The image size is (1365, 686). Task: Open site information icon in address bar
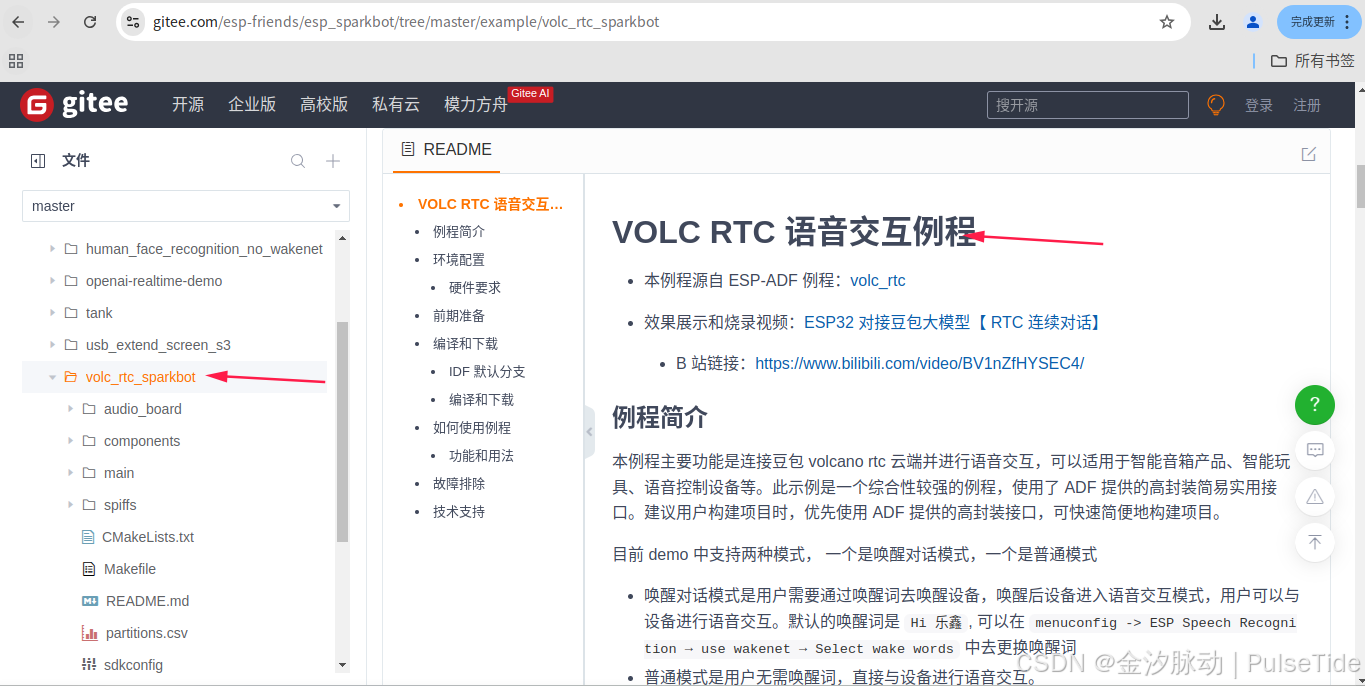(x=134, y=22)
